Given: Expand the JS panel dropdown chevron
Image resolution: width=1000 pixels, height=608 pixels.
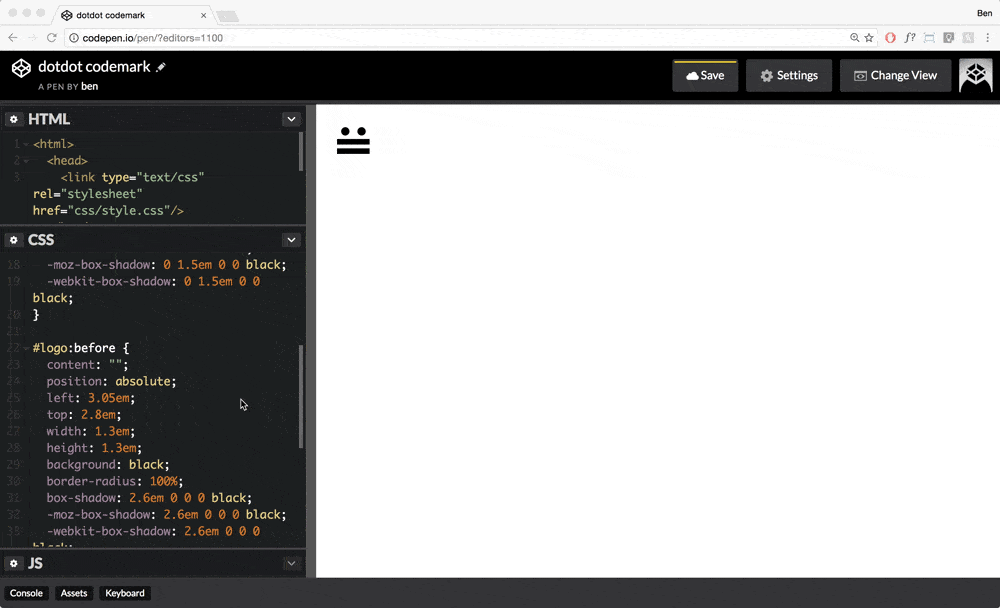Looking at the screenshot, I should click(291, 564).
